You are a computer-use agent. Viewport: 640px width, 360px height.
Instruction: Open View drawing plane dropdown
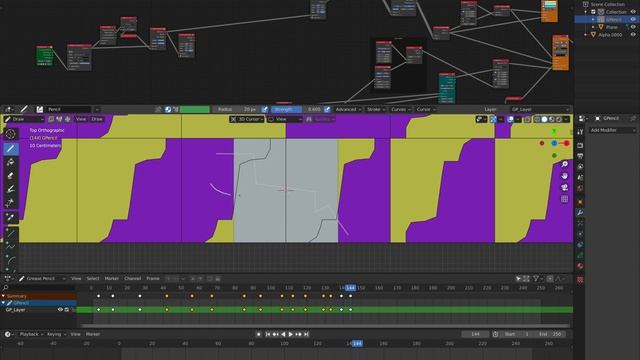coord(285,119)
